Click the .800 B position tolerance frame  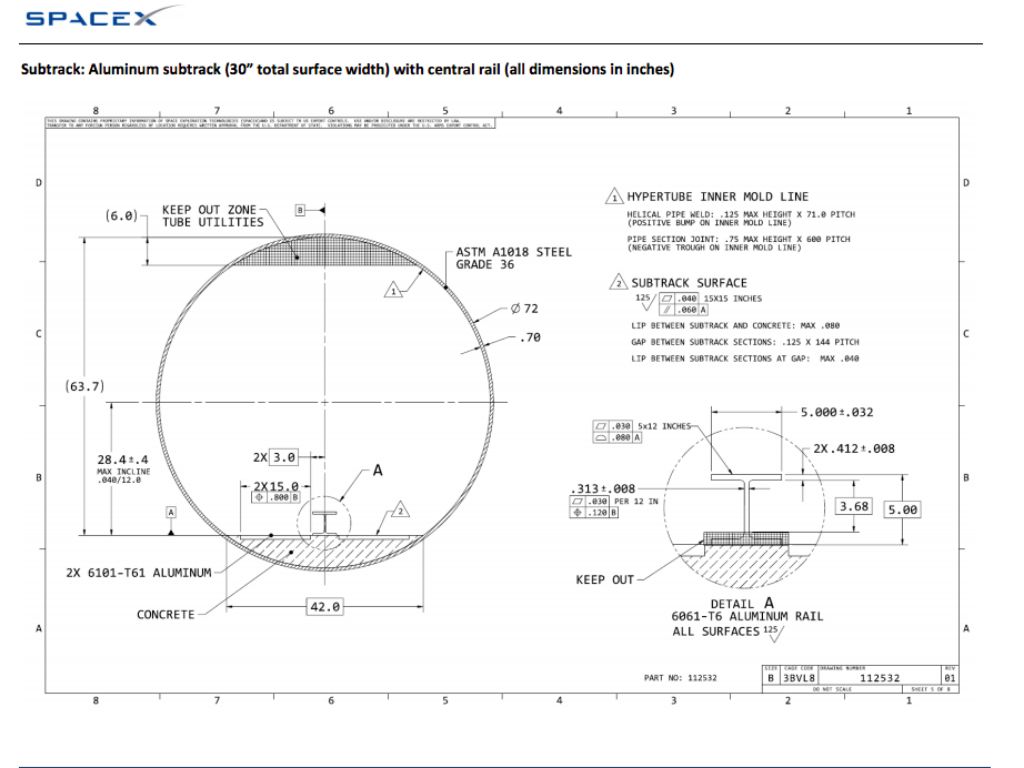276,498
